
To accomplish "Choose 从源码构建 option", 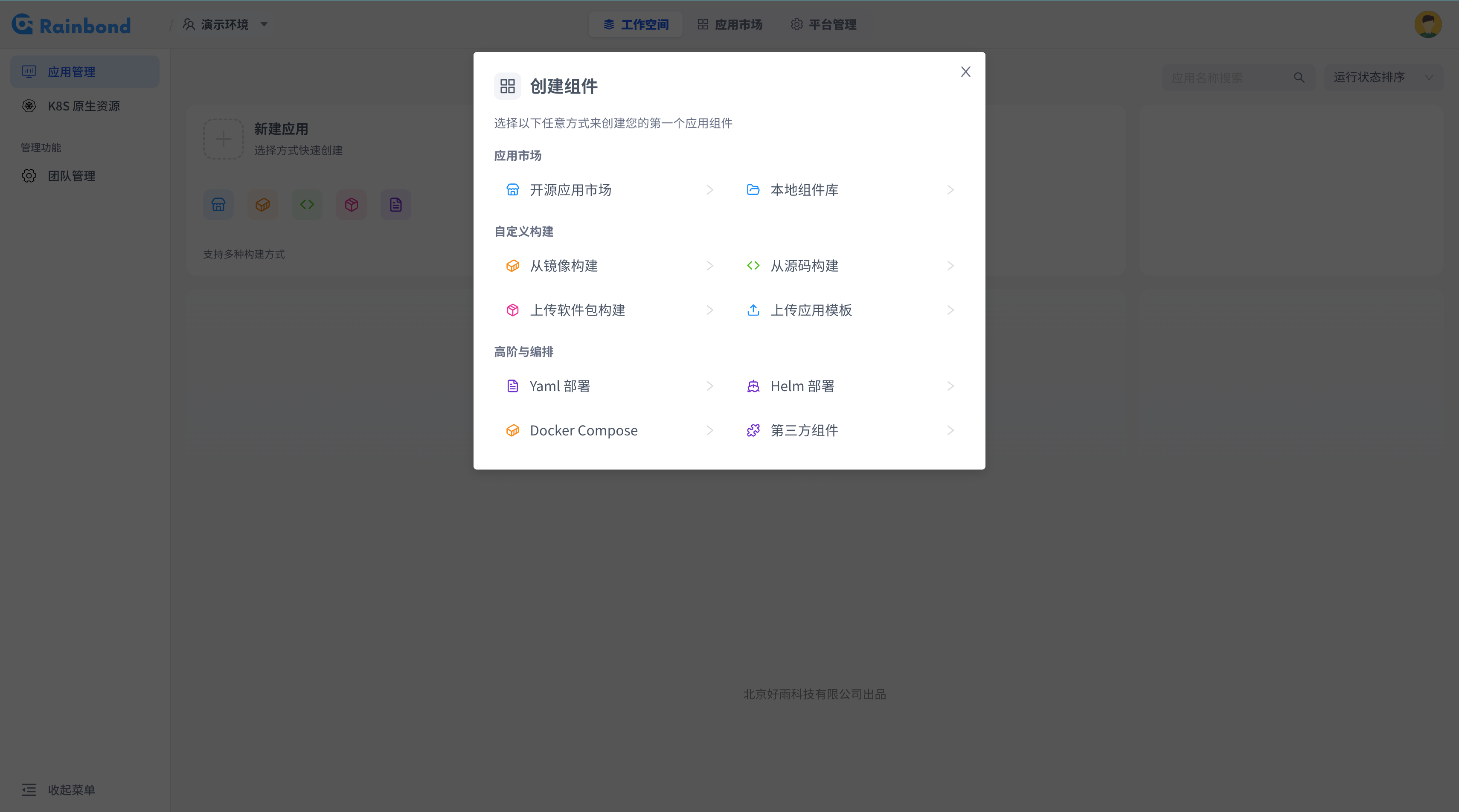I will click(850, 266).
